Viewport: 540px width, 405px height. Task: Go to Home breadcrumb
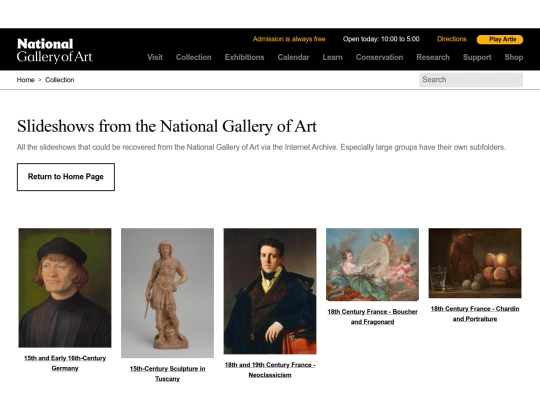click(x=25, y=80)
